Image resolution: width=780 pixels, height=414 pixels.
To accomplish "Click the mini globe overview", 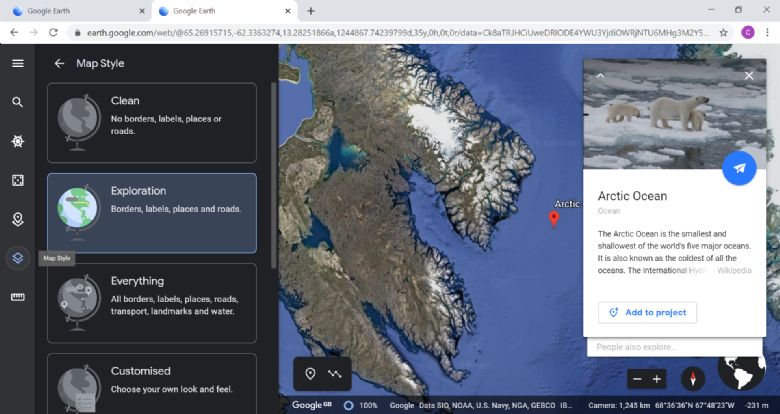I will [741, 372].
